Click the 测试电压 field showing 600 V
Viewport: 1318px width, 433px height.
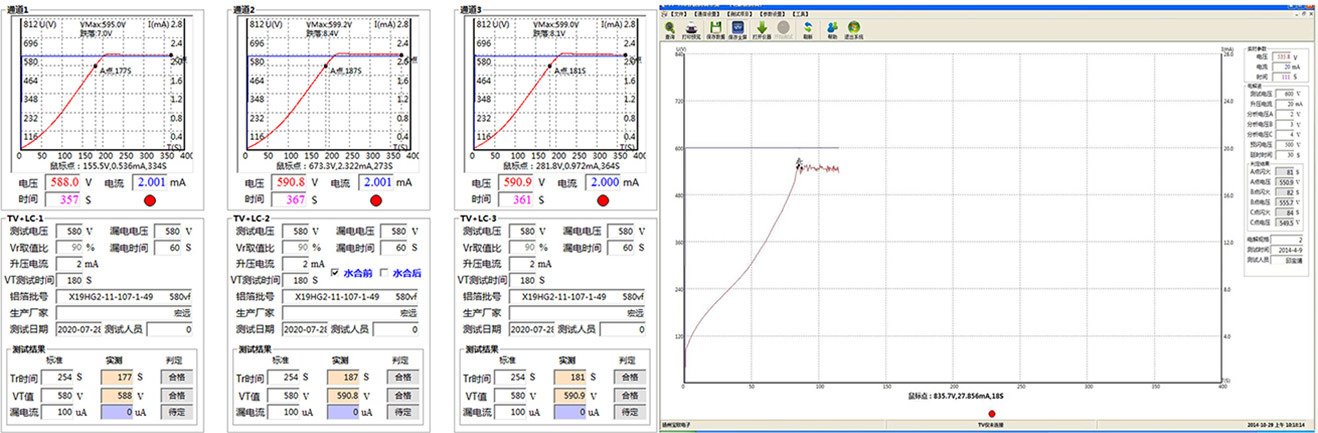[x=1284, y=93]
